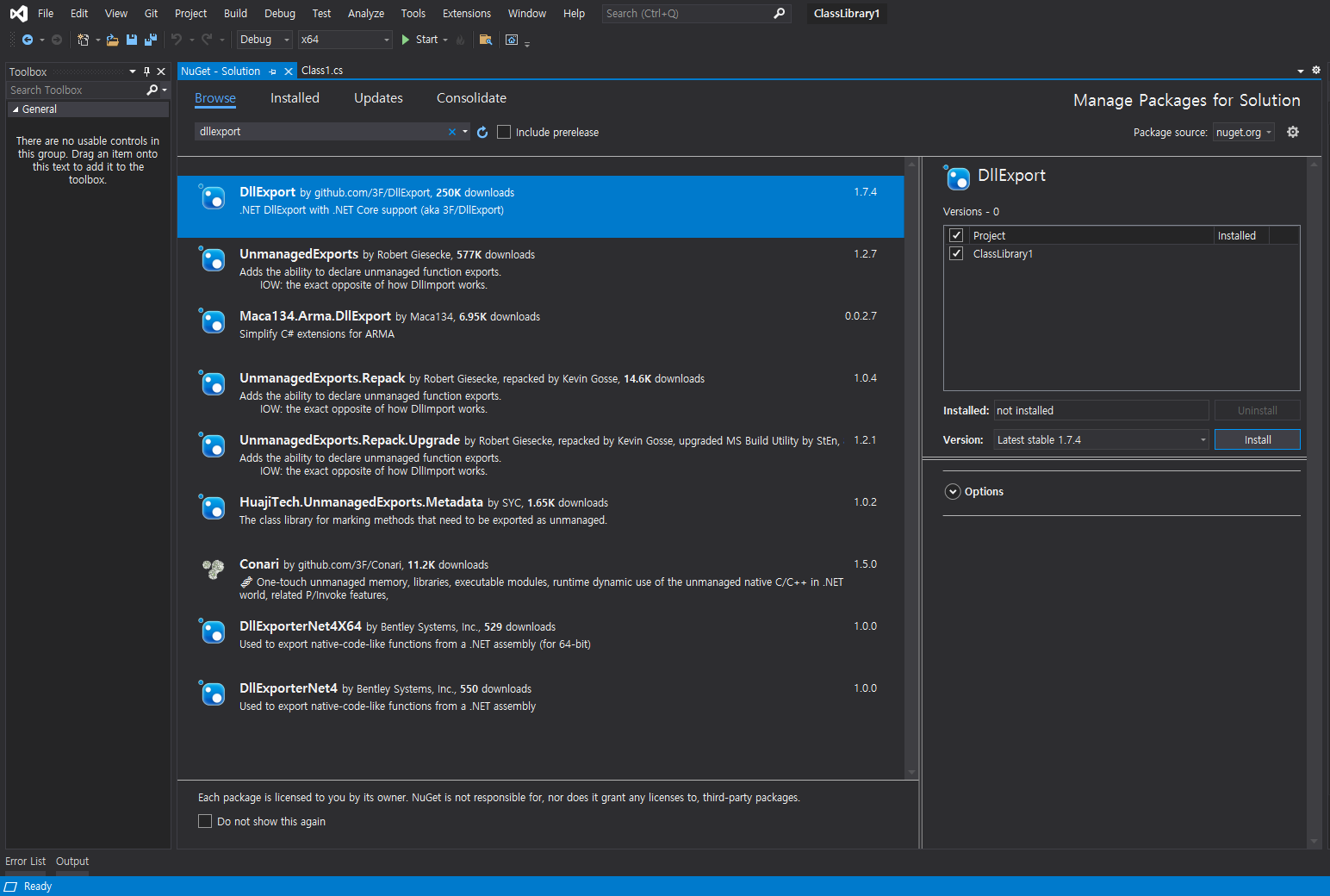Open the Toolbox window position dropdown arrow

click(133, 72)
